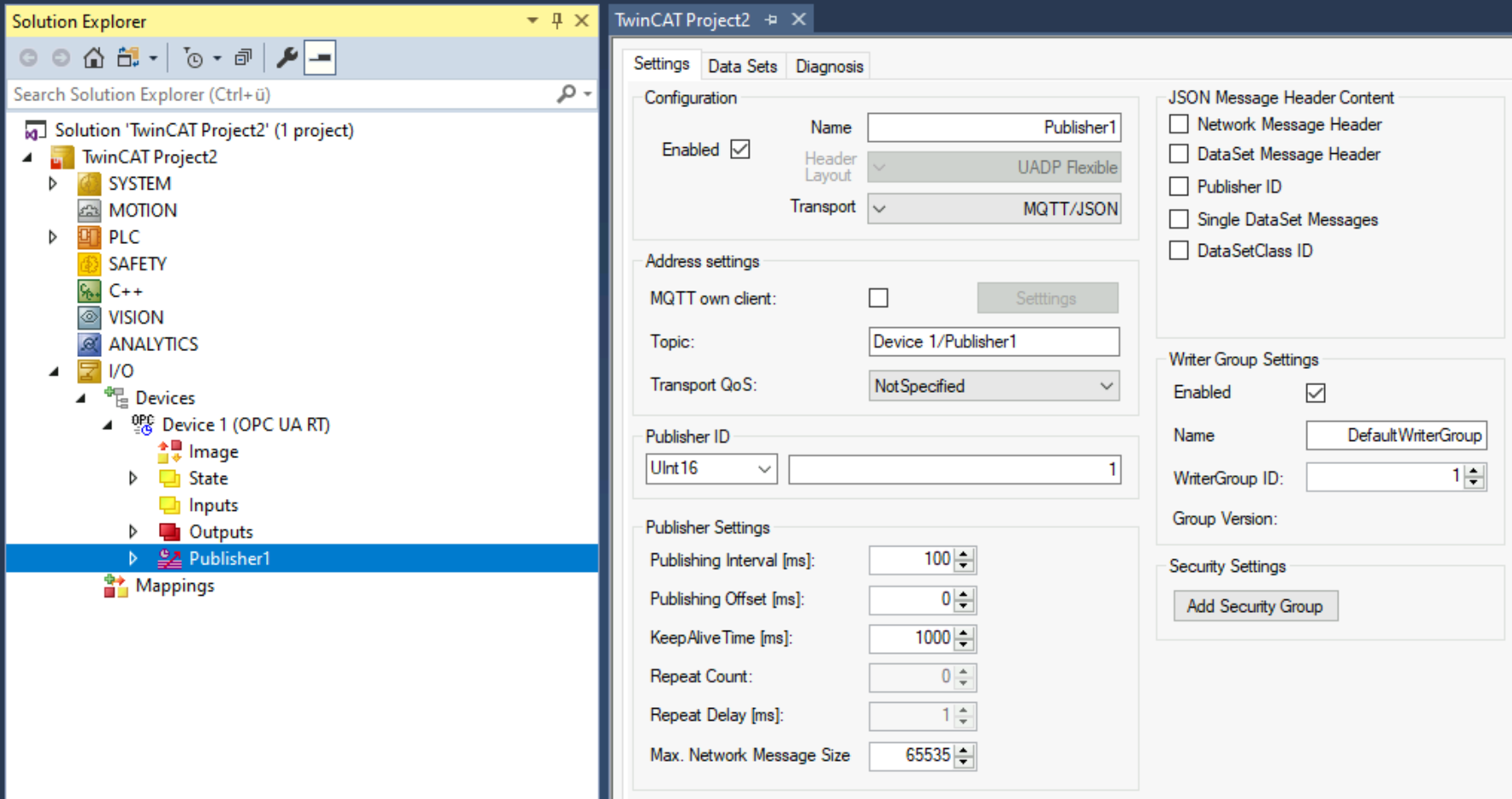Image resolution: width=1512 pixels, height=799 pixels.
Task: Click the Writer Group Name field
Action: point(1396,435)
